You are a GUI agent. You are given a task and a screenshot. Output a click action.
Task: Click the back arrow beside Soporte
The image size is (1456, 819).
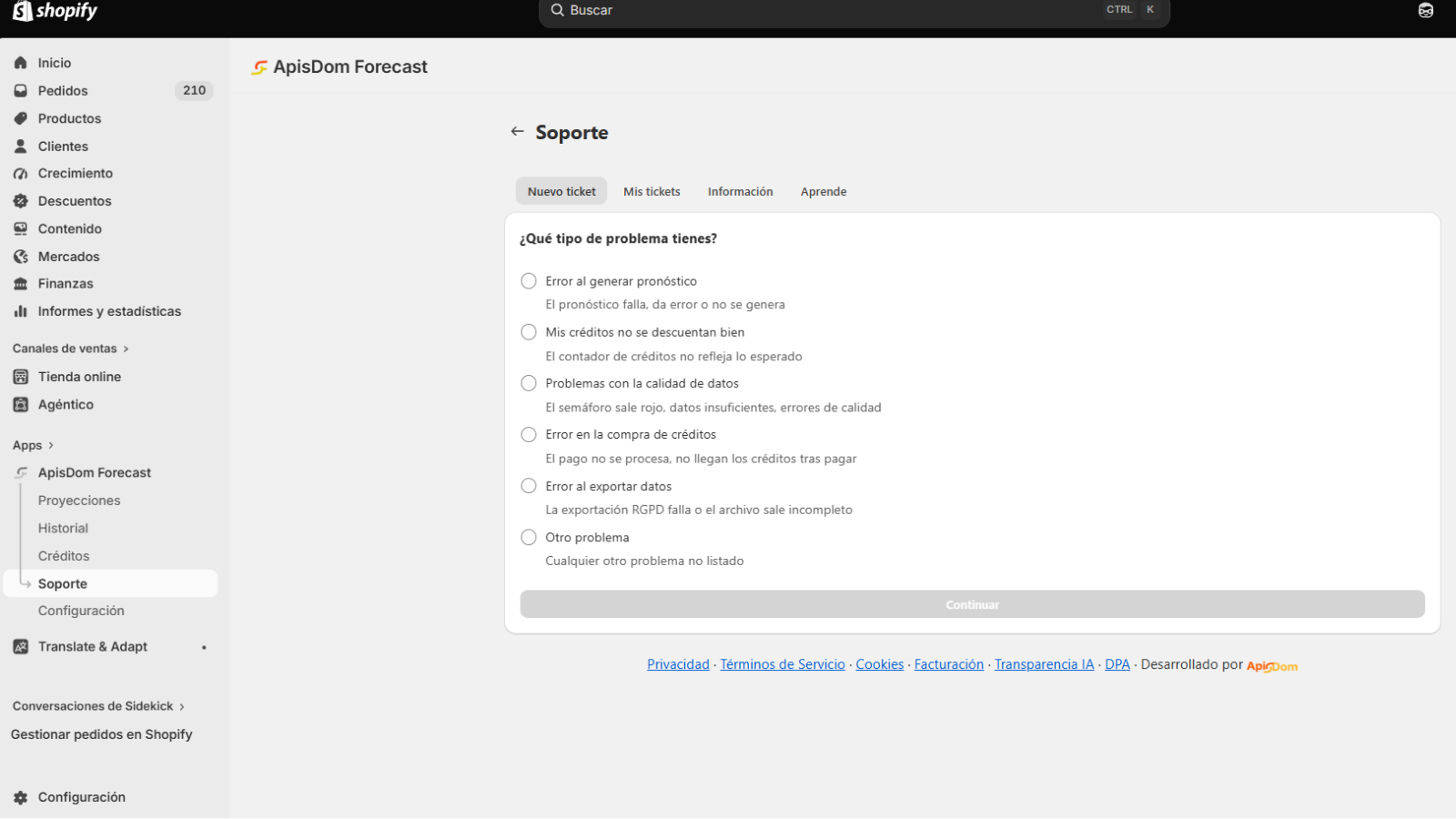(x=517, y=132)
